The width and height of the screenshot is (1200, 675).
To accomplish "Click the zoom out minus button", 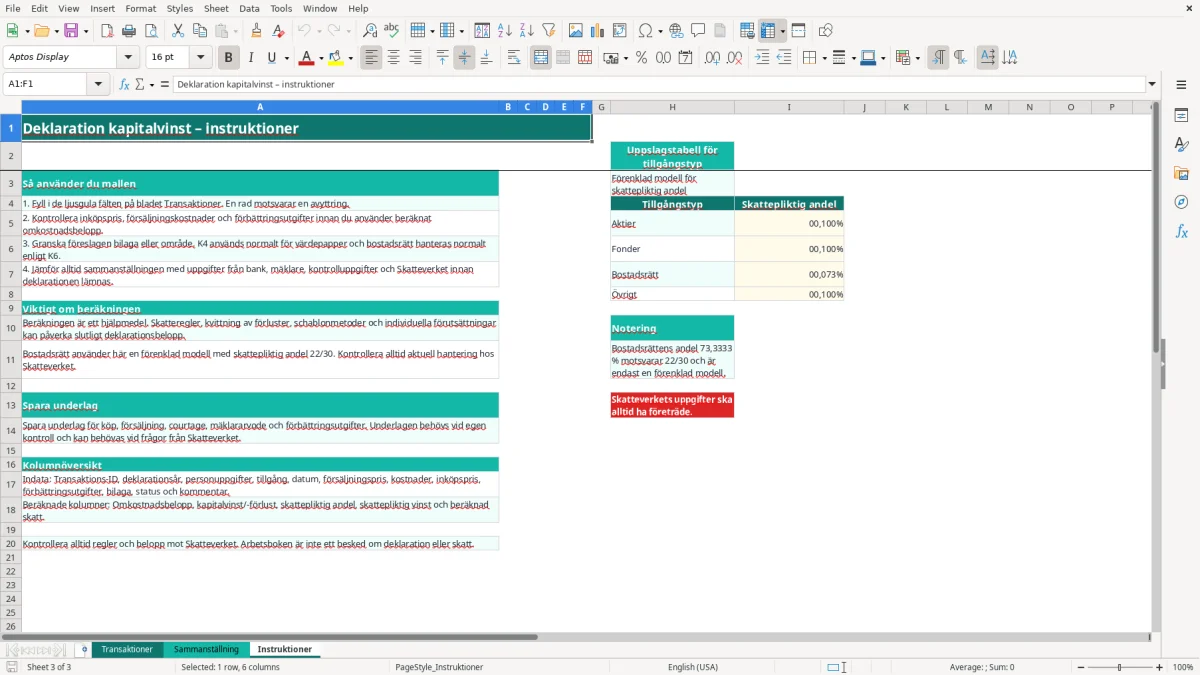I will pyautogui.click(x=1082, y=667).
